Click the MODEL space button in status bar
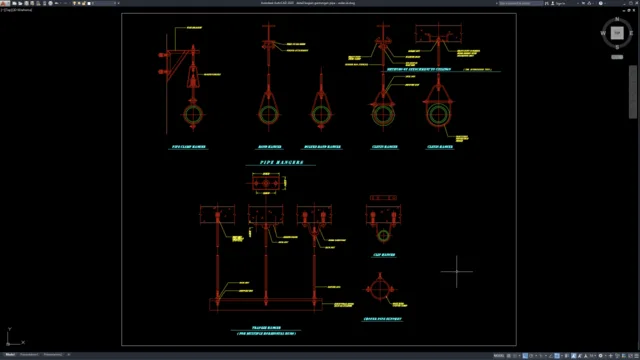 coord(499,356)
